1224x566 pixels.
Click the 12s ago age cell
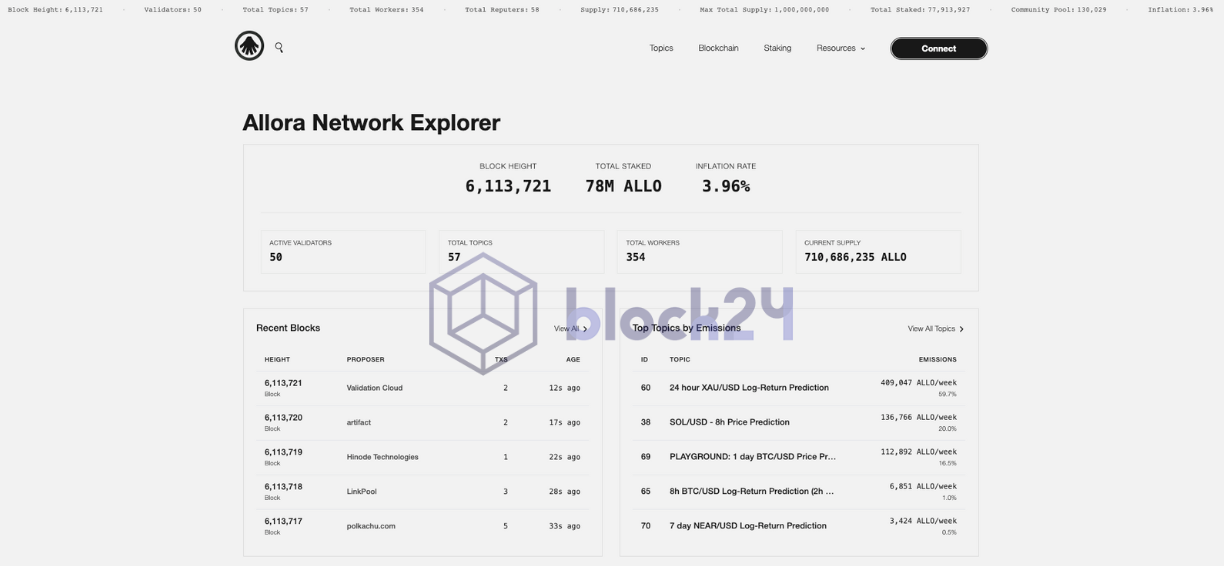pyautogui.click(x=564, y=388)
